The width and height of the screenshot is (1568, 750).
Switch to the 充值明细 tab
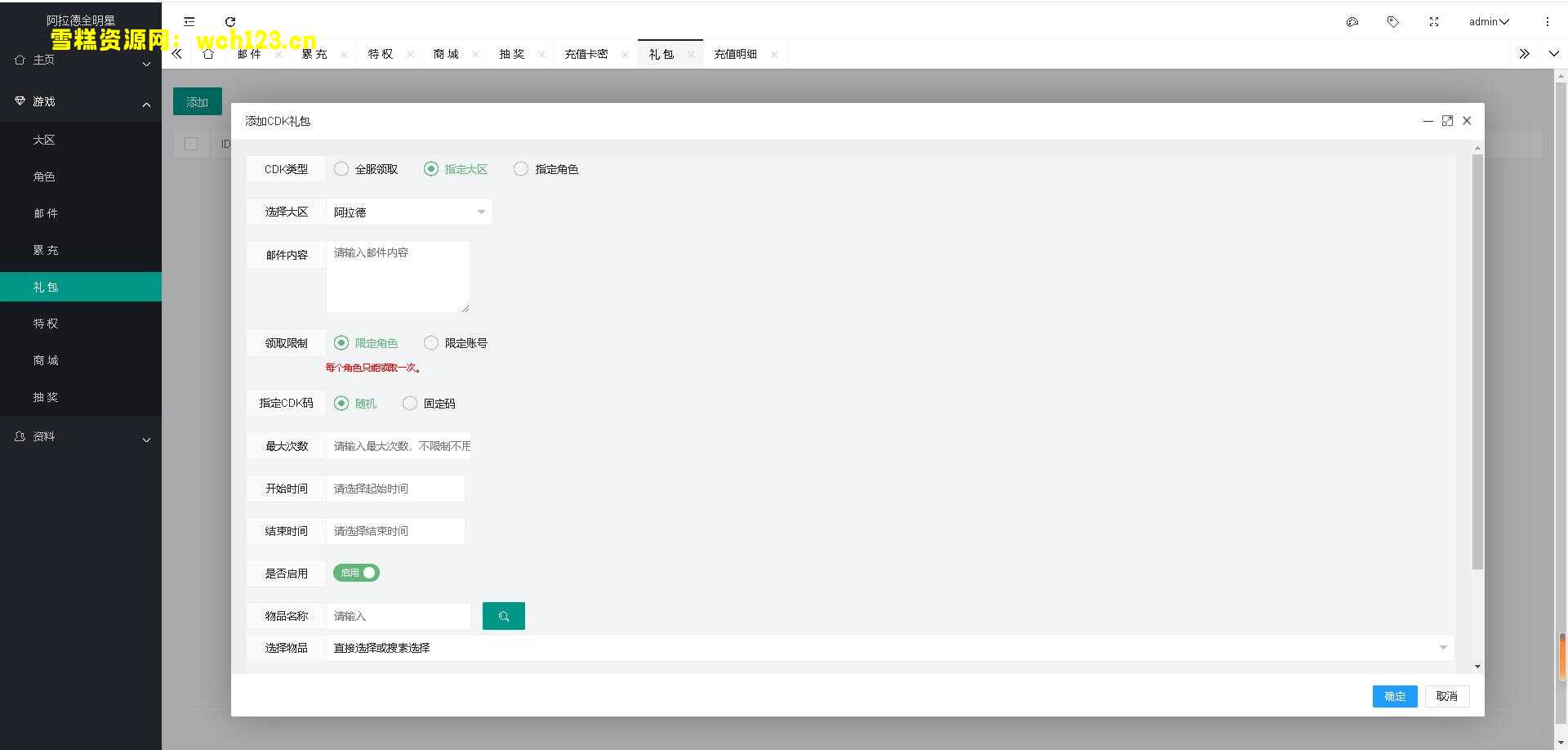point(735,53)
